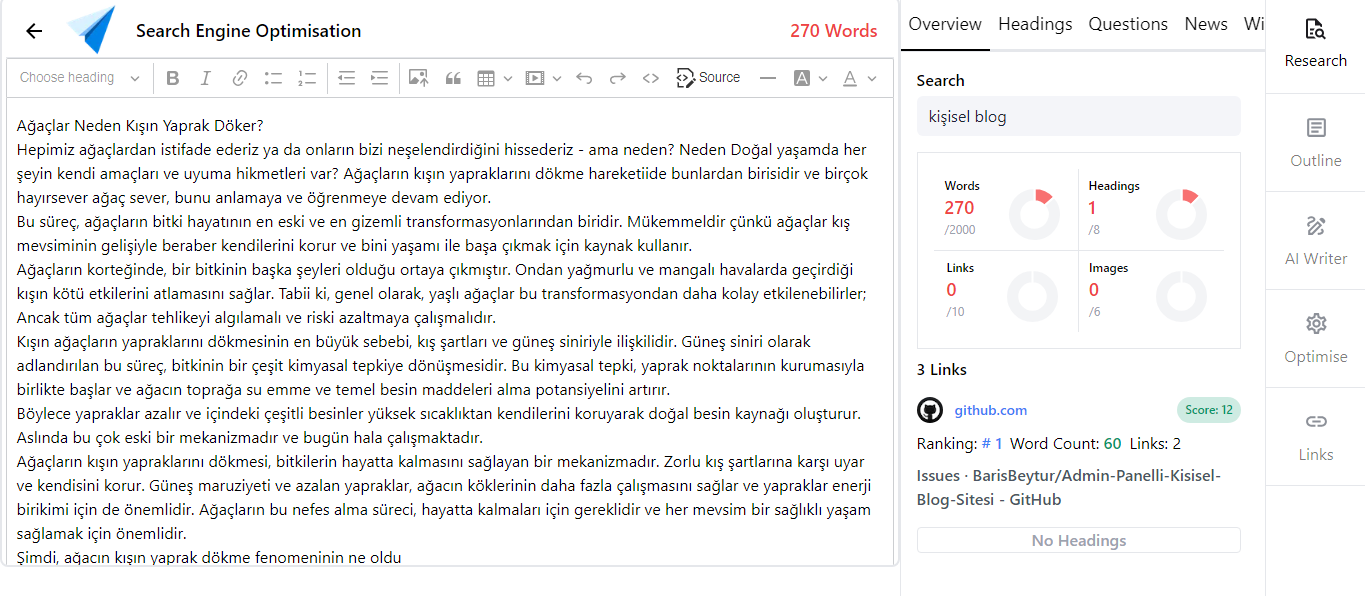Click the font background color icon

click(x=801, y=78)
